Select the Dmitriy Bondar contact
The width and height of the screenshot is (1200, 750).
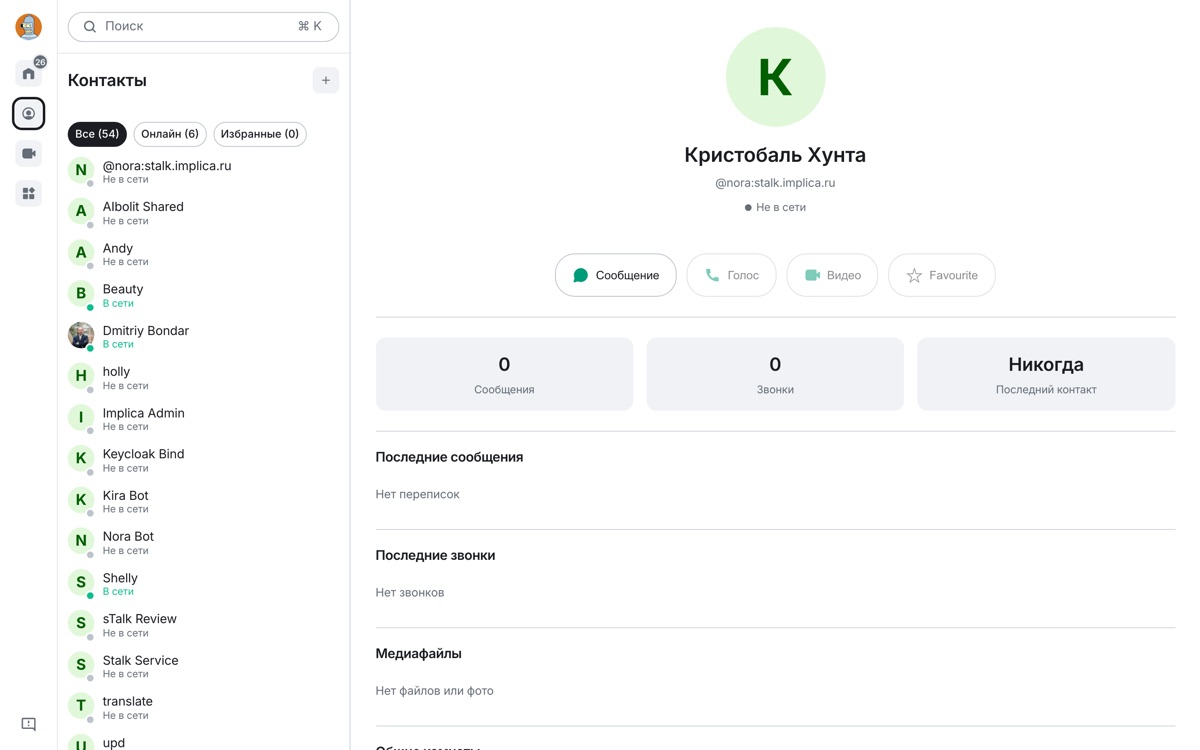tap(203, 336)
